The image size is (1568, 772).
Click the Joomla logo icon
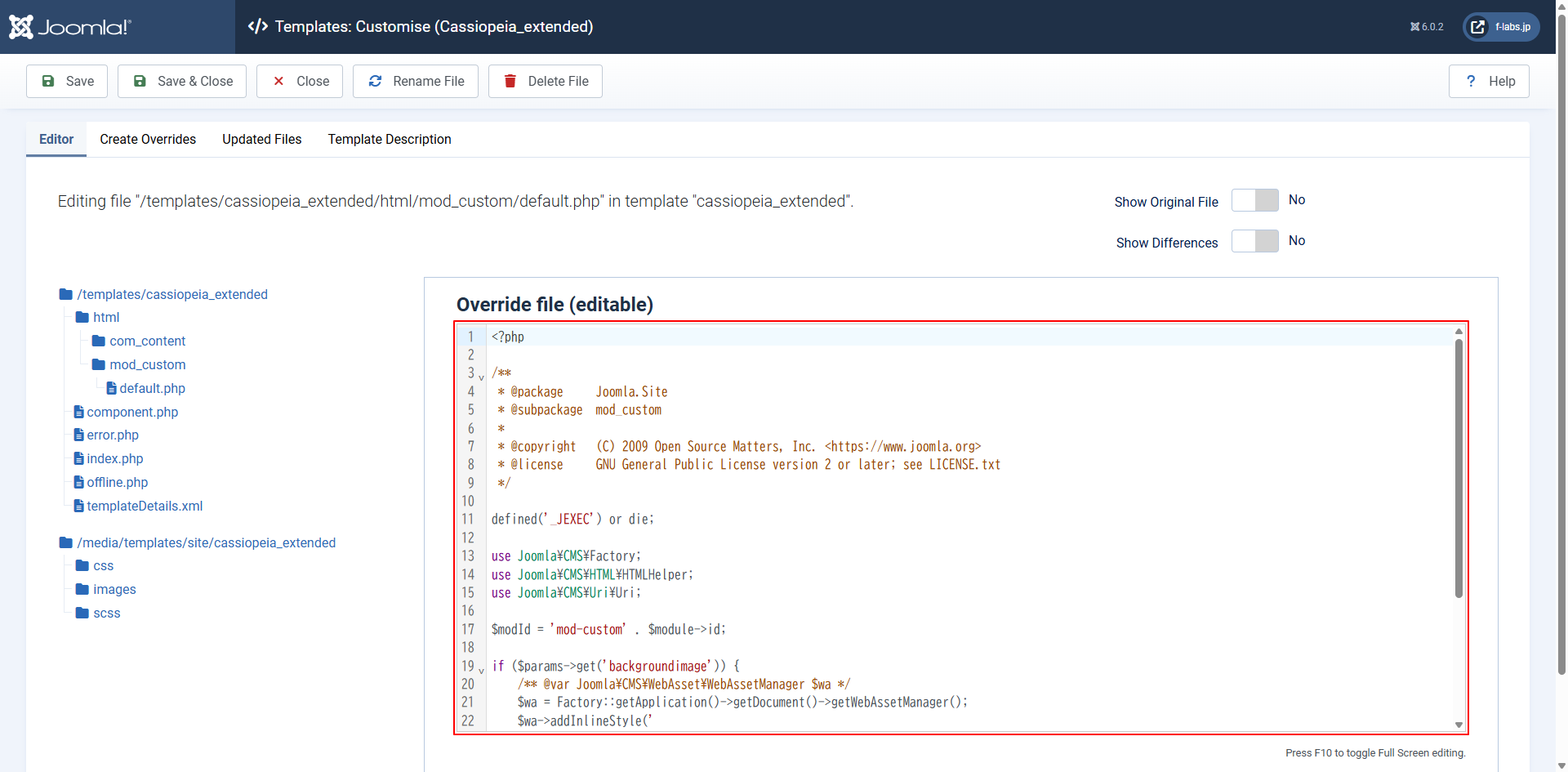[x=22, y=27]
